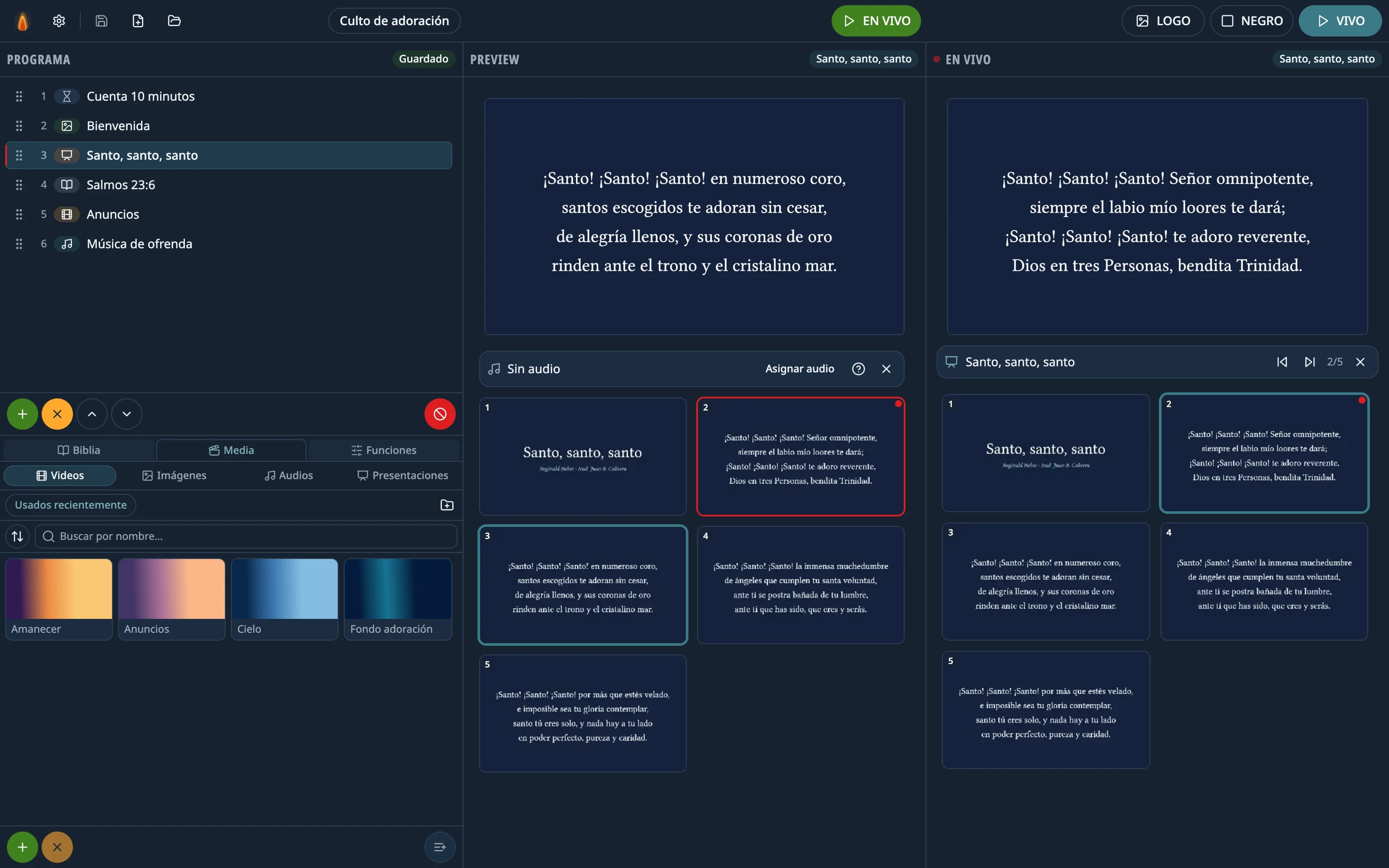Select Fondo adoración video thumbnail

tap(398, 599)
